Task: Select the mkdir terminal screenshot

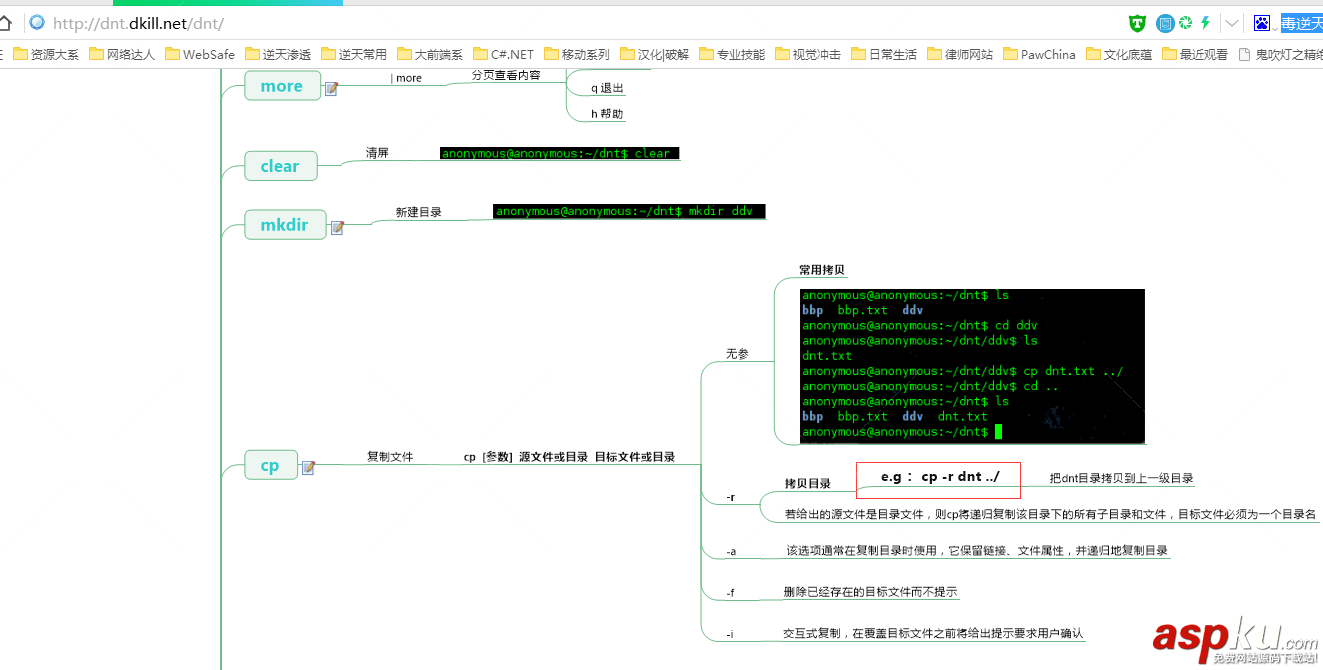Action: tap(629, 211)
